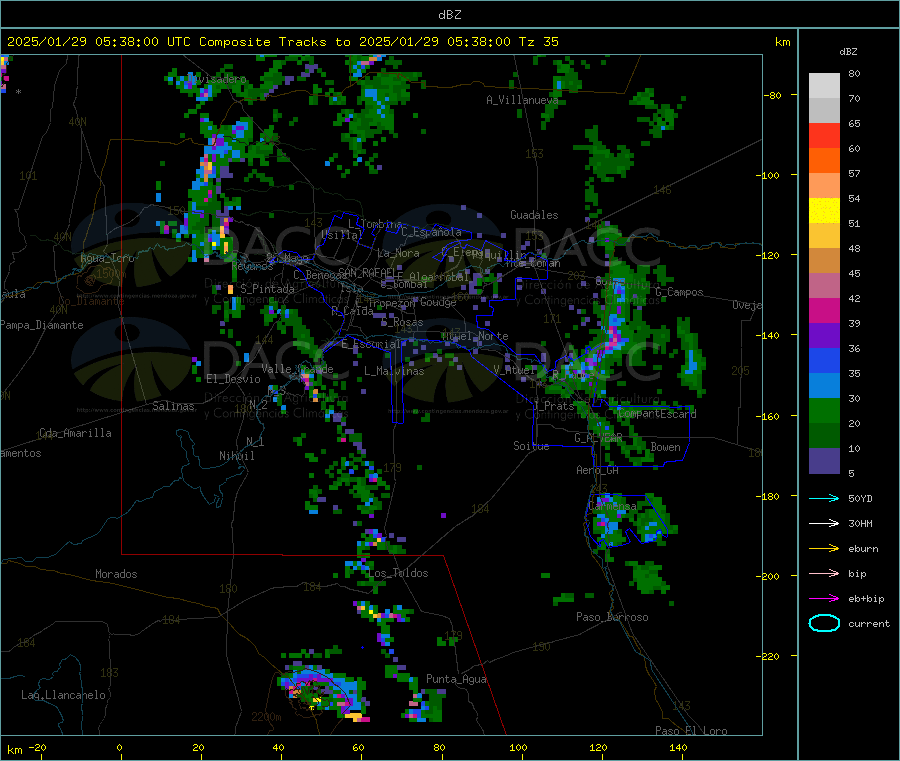Select the 35 dBZ blue color swatch
The image size is (900, 761).
click(x=824, y=360)
